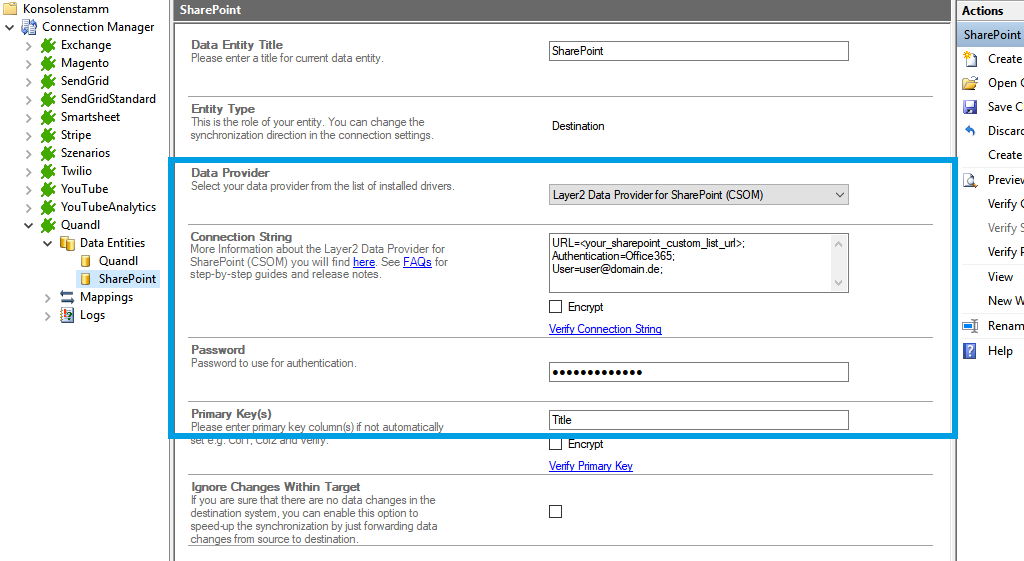
Task: Click the Data Entities folder icon
Action: [67, 243]
